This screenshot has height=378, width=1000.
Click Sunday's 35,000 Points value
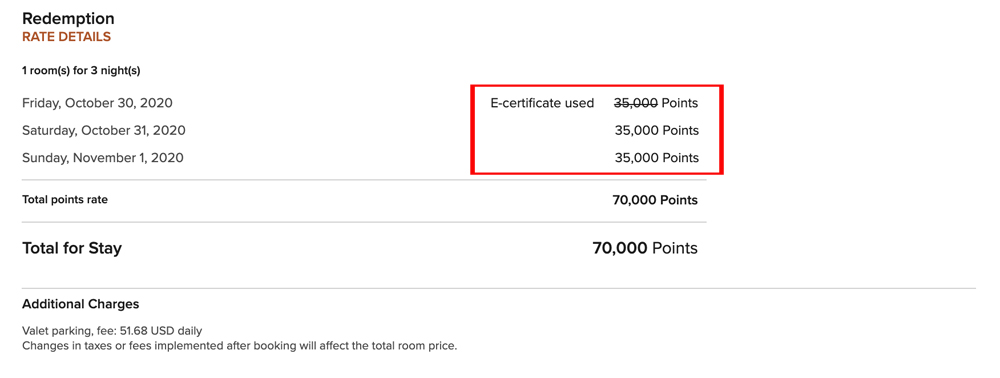(656, 157)
